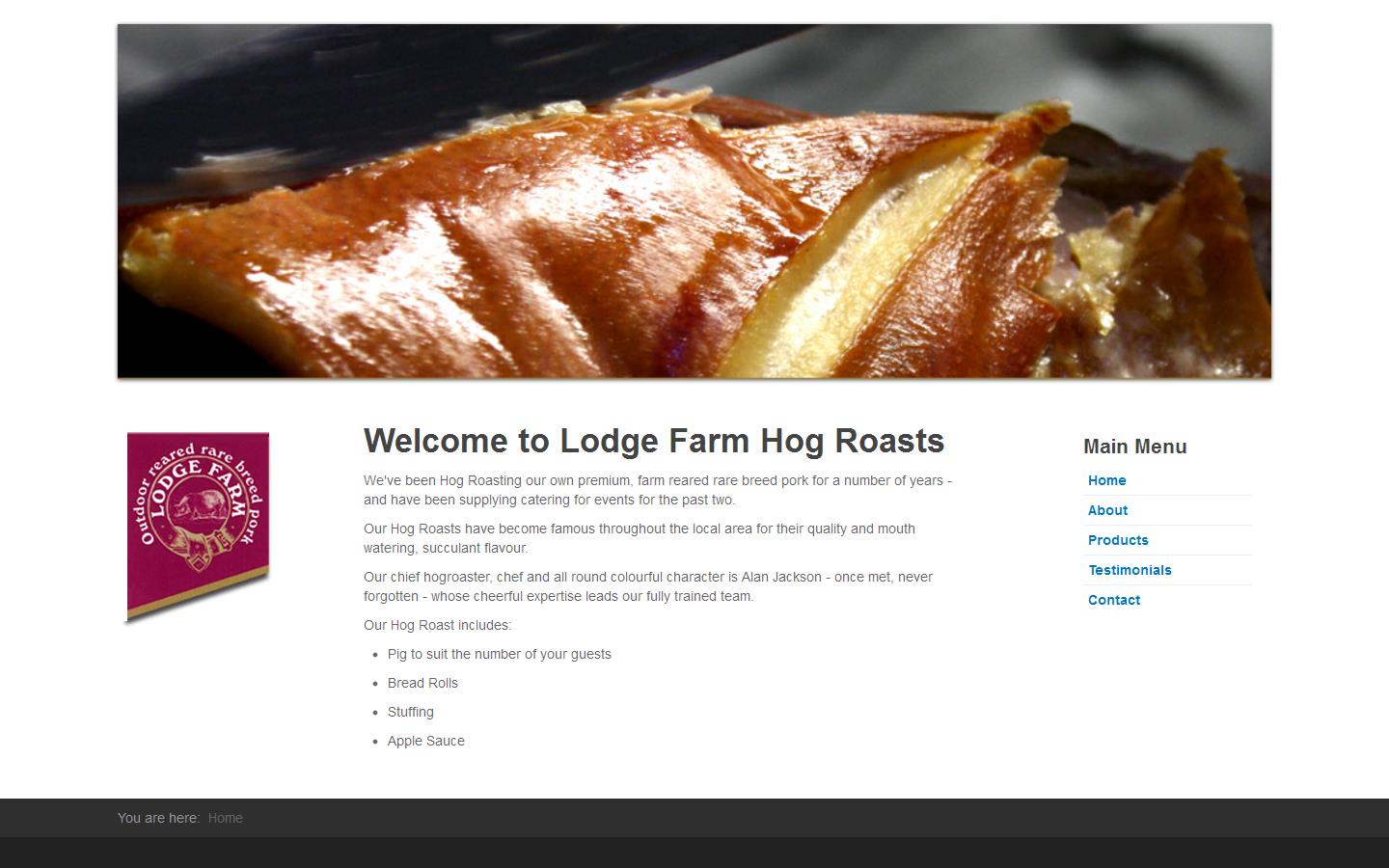Viewport: 1389px width, 868px height.
Task: Open the Contact page link
Action: 1114,600
